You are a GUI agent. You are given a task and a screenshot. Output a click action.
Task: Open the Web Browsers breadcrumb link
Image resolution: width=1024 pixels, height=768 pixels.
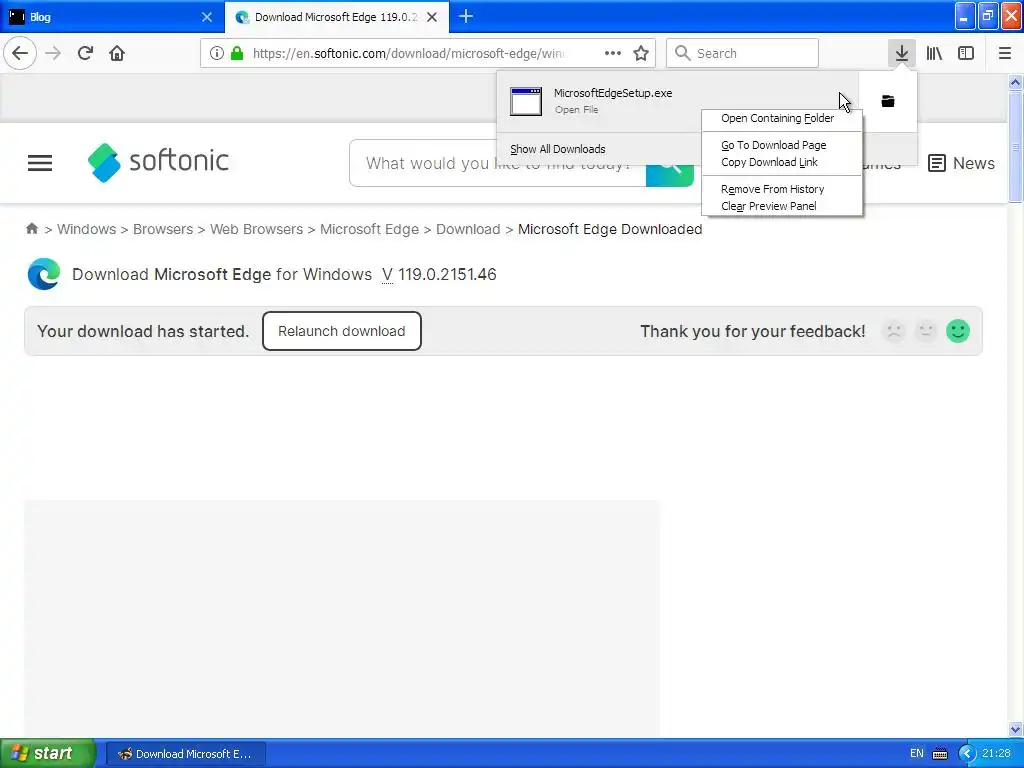(x=257, y=229)
